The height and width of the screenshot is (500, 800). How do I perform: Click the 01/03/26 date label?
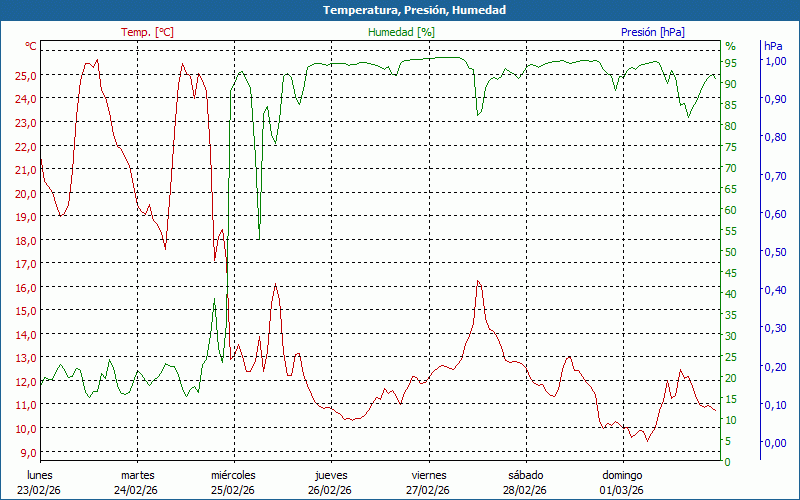[x=622, y=490]
